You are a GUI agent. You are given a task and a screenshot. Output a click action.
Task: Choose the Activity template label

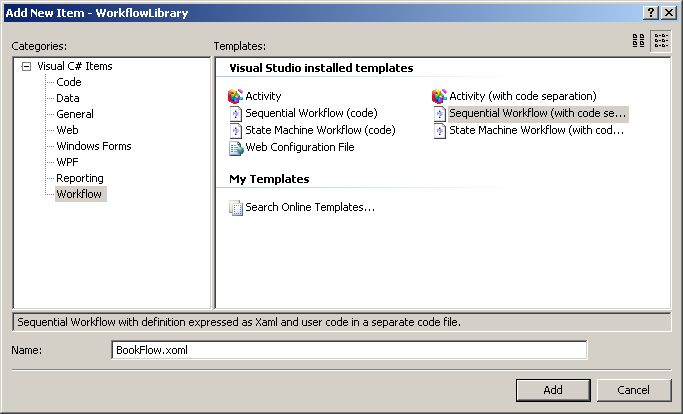(263, 96)
